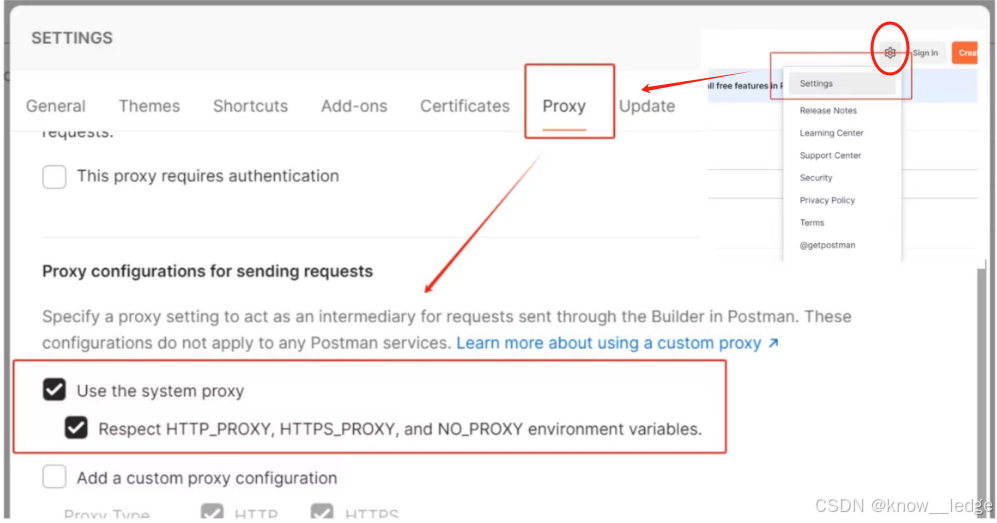Go to the Certificates tab
Viewport: 997px width, 523px height.
(x=465, y=106)
